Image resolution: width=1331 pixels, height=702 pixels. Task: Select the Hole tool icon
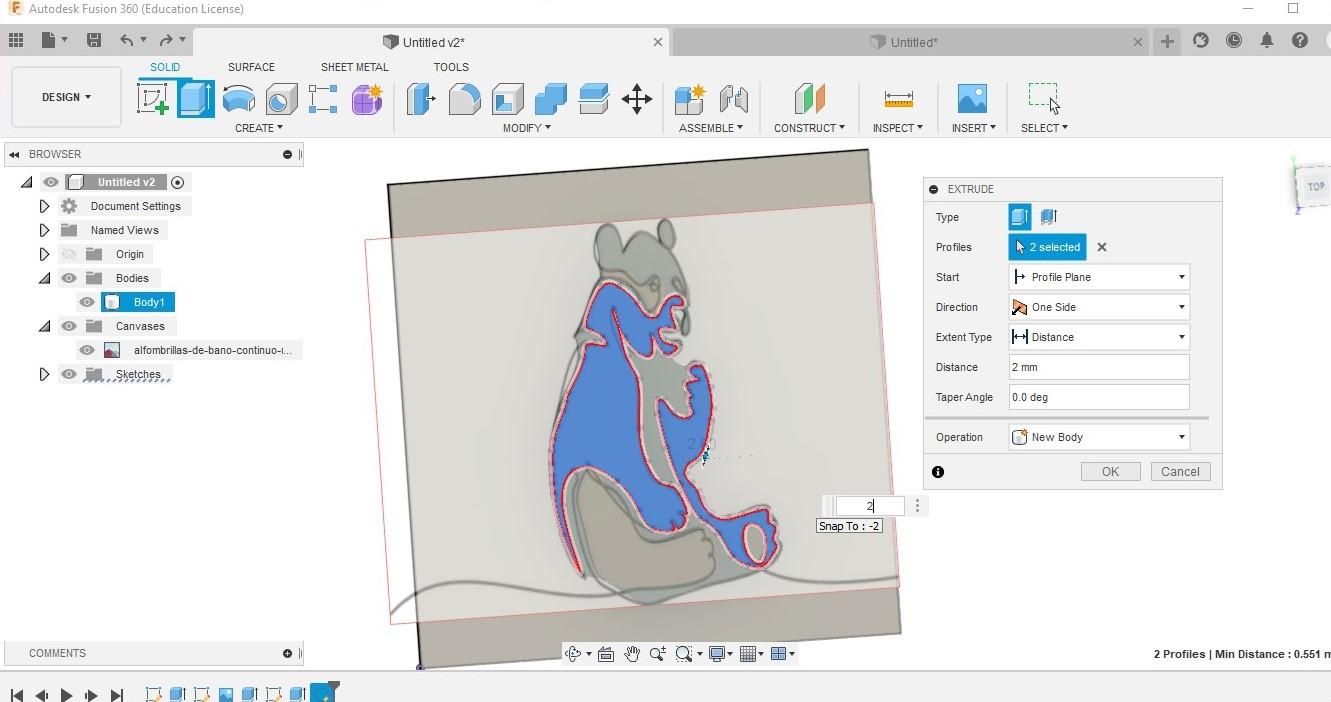click(281, 99)
